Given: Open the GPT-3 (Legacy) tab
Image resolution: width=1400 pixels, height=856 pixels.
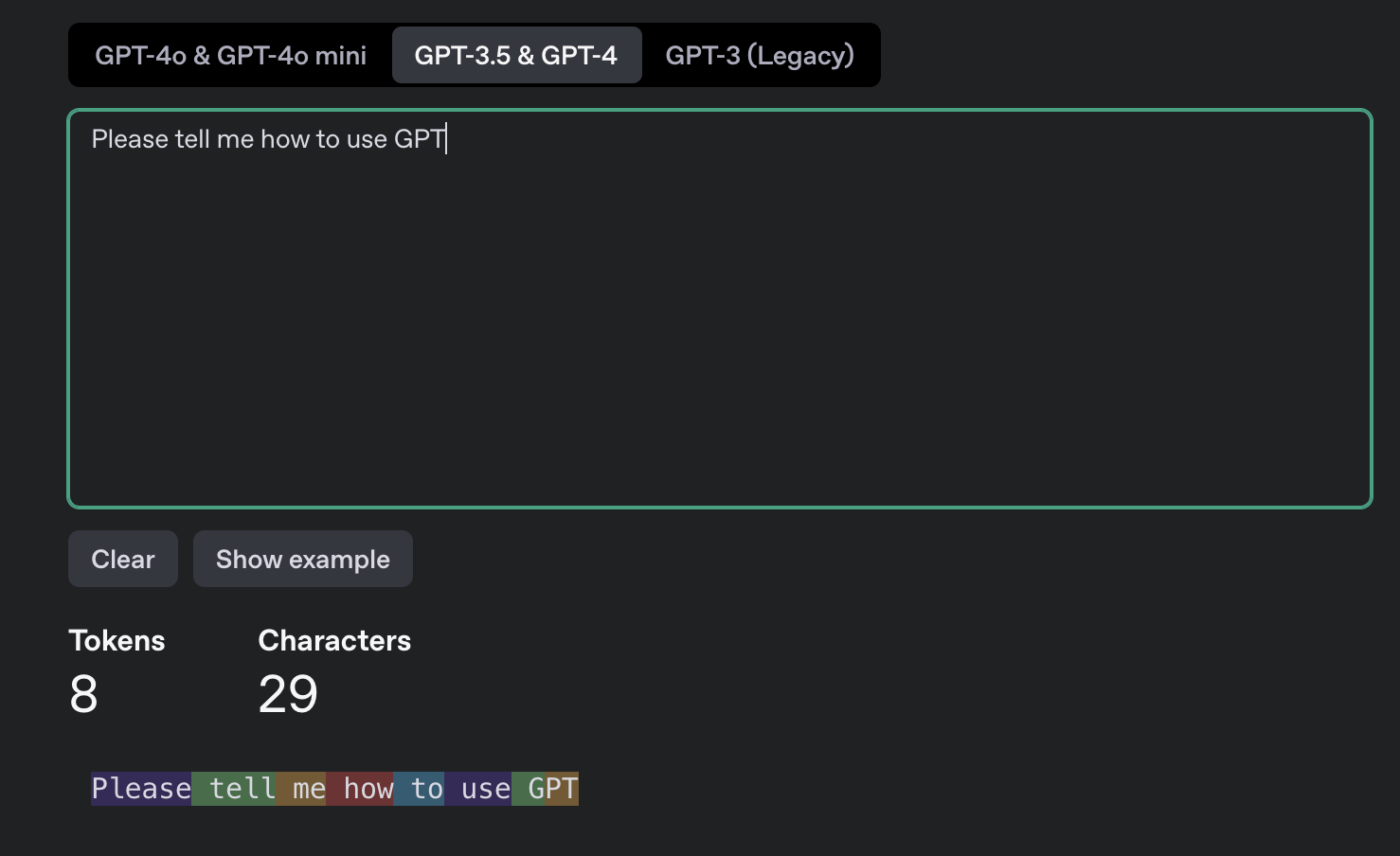Looking at the screenshot, I should pyautogui.click(x=760, y=55).
